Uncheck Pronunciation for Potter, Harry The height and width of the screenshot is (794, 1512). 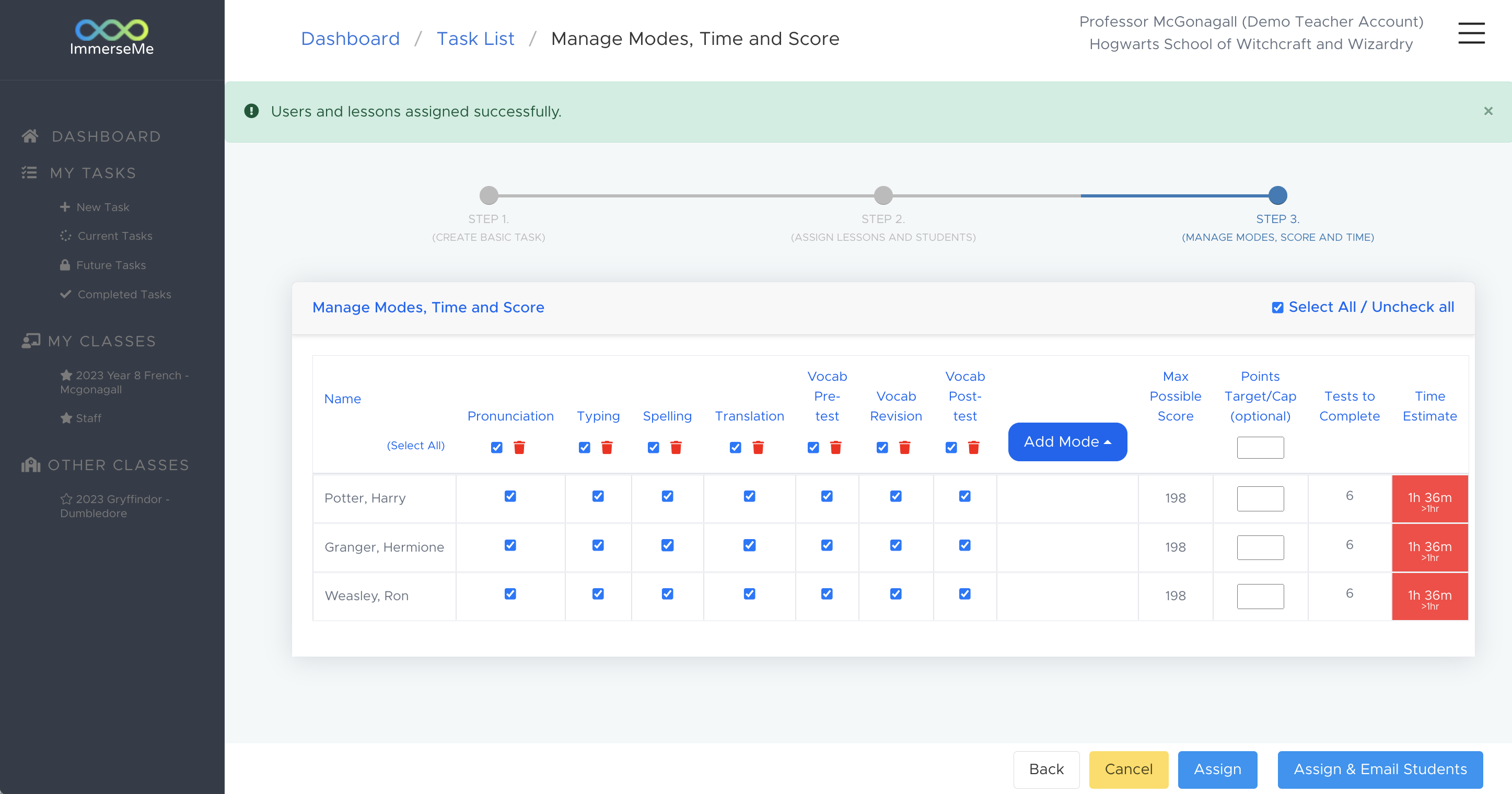510,496
